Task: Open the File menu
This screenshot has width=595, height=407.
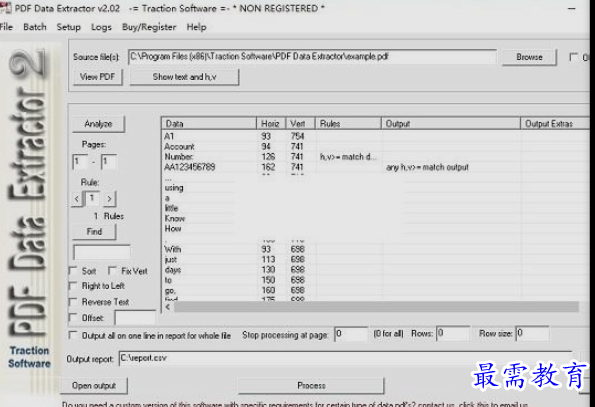Action: point(6,27)
